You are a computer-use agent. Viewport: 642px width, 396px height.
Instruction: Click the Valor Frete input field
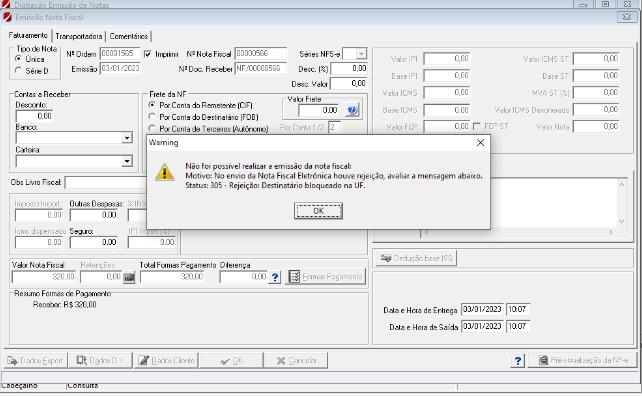[x=318, y=110]
